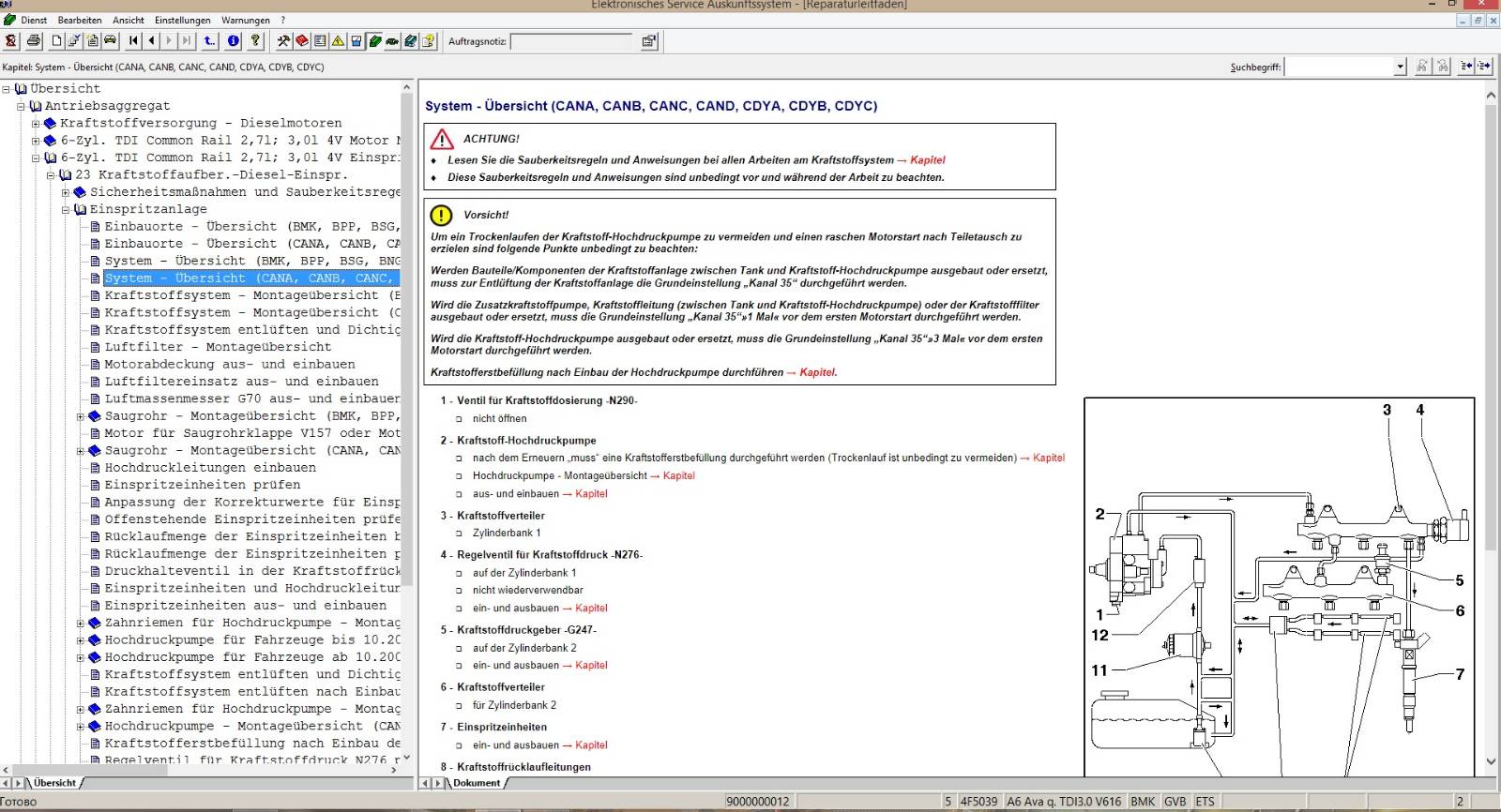Open the Suchbegriff dropdown arrow
This screenshot has height=812, width=1501.
pos(1401,67)
